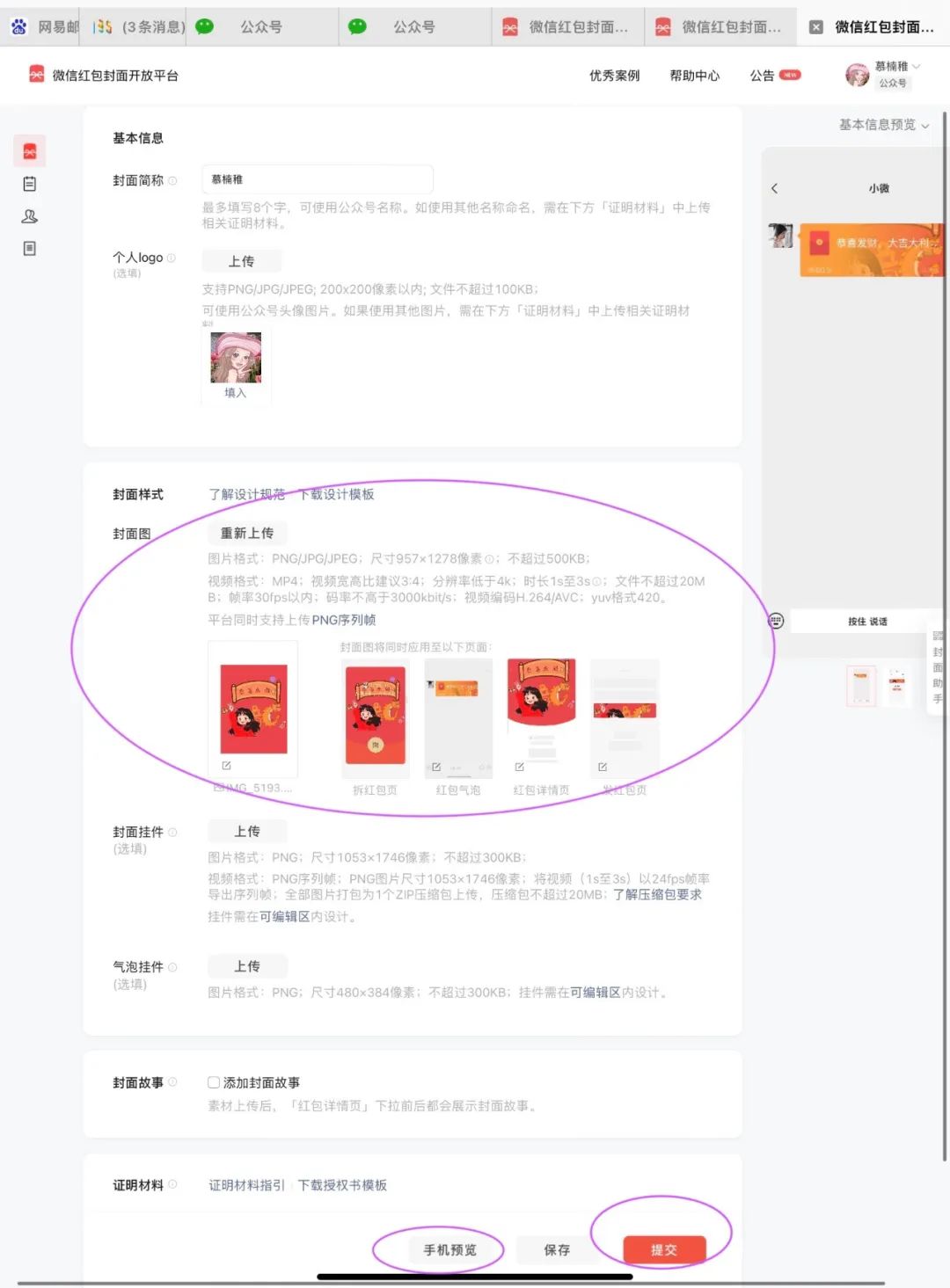Viewport: 950px width, 1288px height.
Task: Enable the 添加封面故事 checkbox
Action: coord(214,1082)
